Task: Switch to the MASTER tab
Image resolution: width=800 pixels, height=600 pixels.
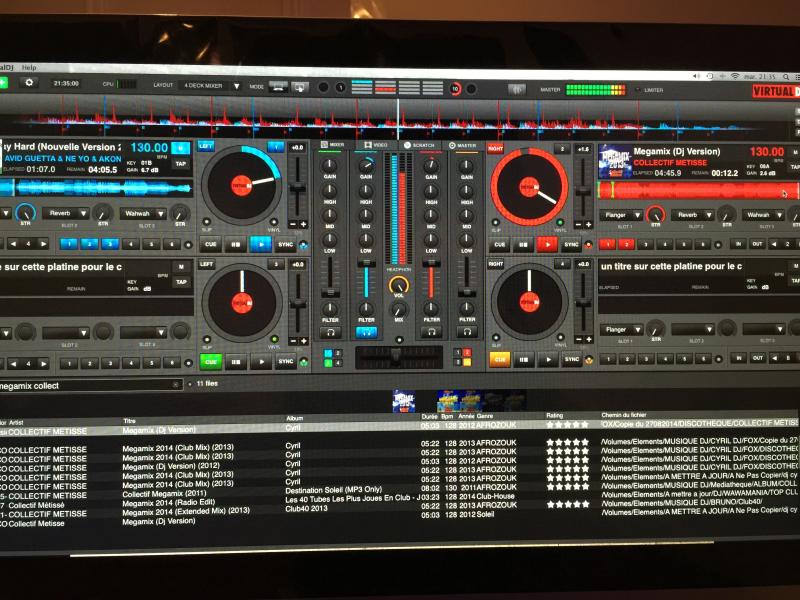Action: 462,145
